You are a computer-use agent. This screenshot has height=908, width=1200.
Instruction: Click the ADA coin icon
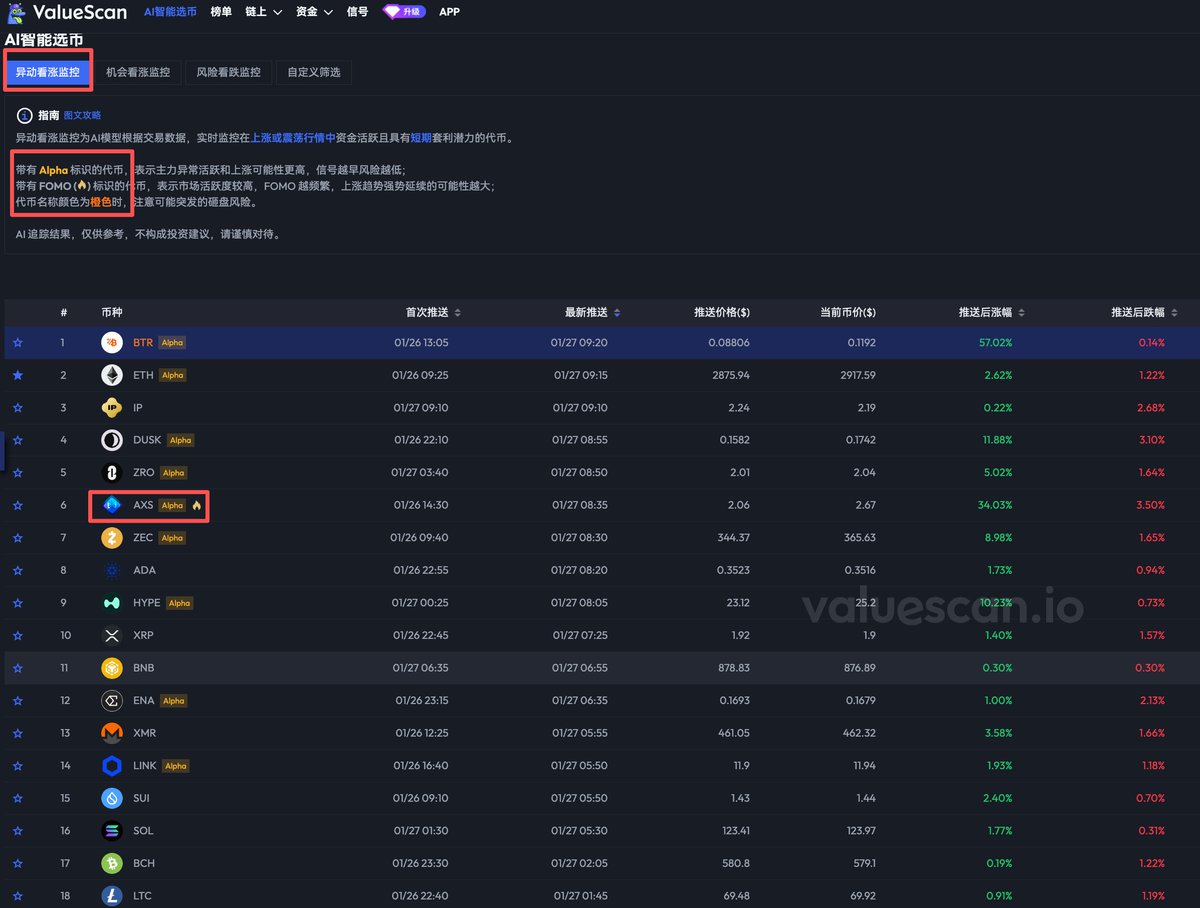[x=112, y=570]
